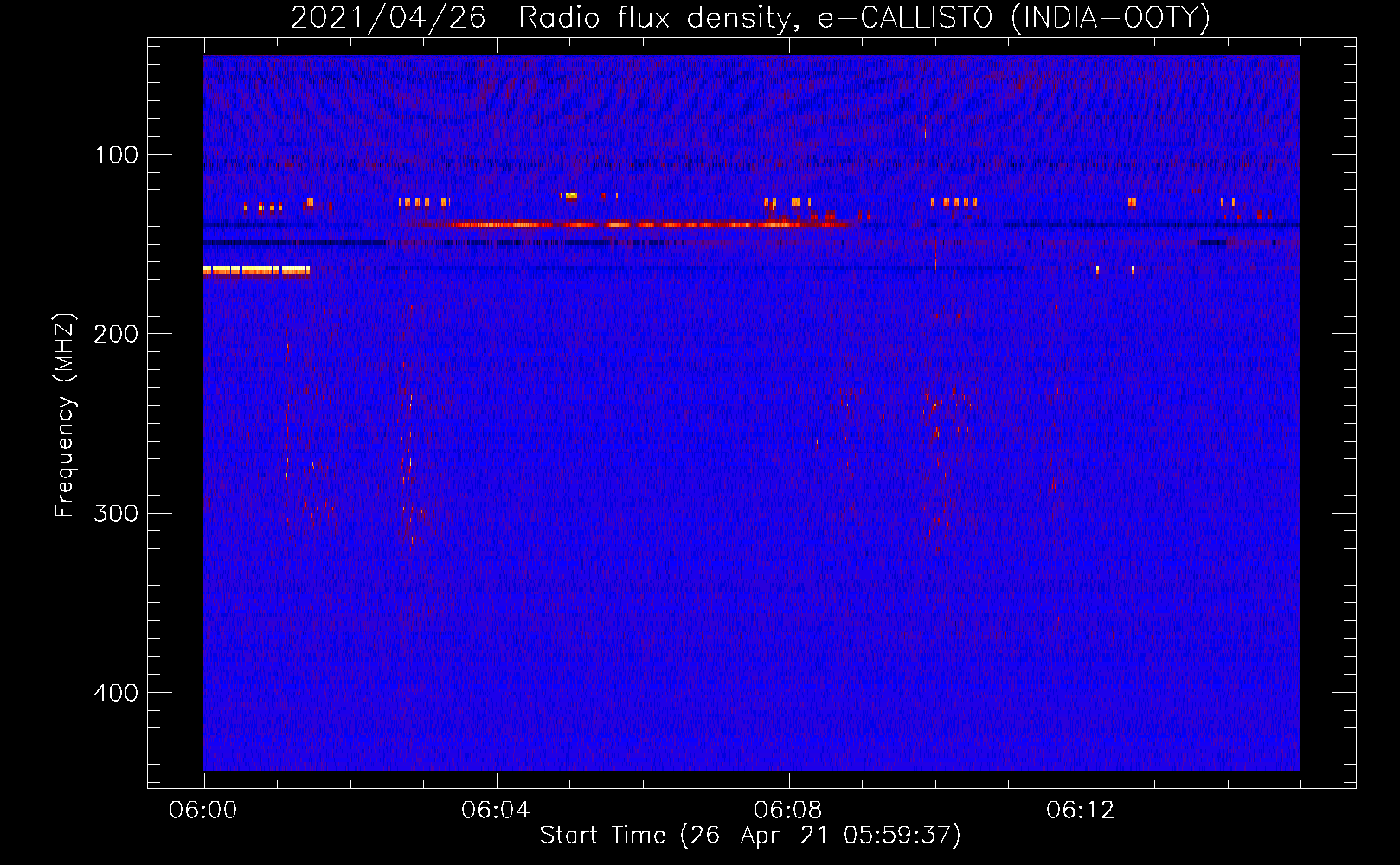The height and width of the screenshot is (865, 1400).
Task: Click the 300 MHz frequency tick label
Action: pos(116,513)
